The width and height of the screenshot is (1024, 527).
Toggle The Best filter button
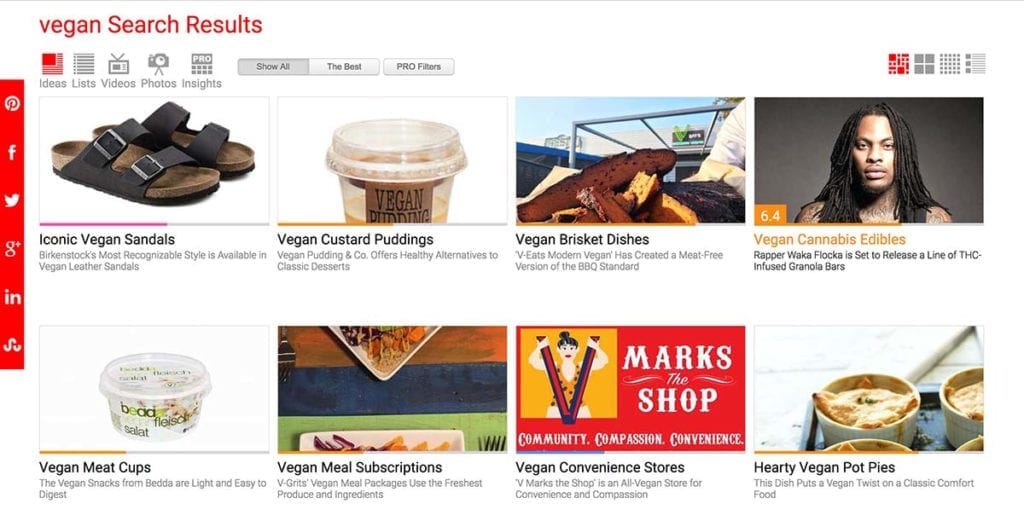click(x=344, y=67)
